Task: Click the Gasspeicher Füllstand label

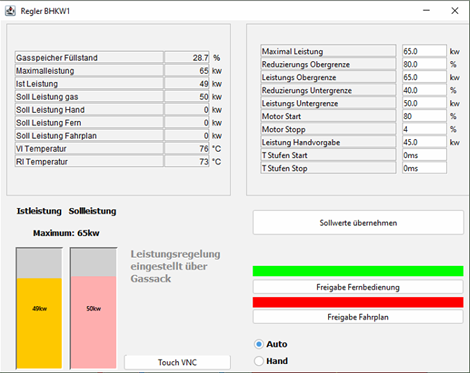Action: click(x=89, y=58)
